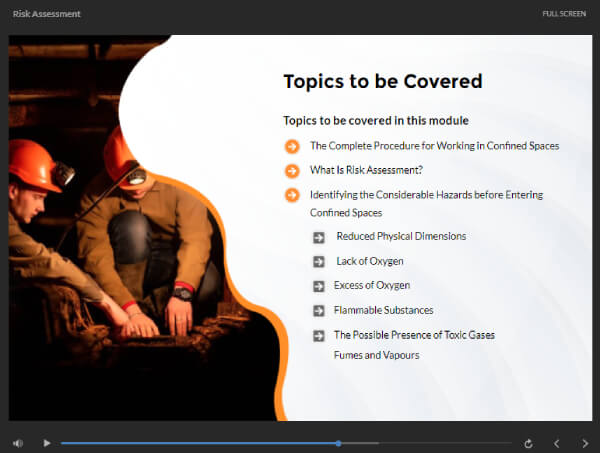600x453 pixels.
Task: Click gray arrow beside Excess of Oxygen
Action: pyautogui.click(x=319, y=286)
